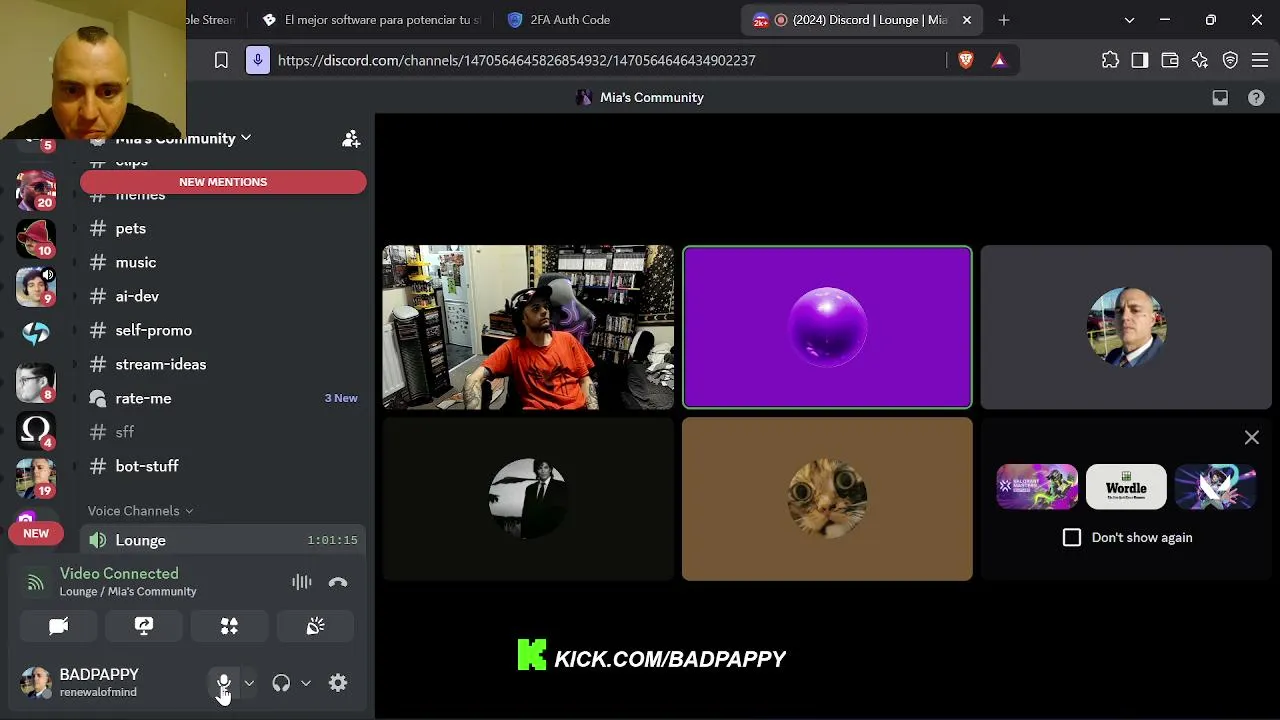Mute the microphone
Viewport: 1280px width, 720px height.
click(224, 683)
